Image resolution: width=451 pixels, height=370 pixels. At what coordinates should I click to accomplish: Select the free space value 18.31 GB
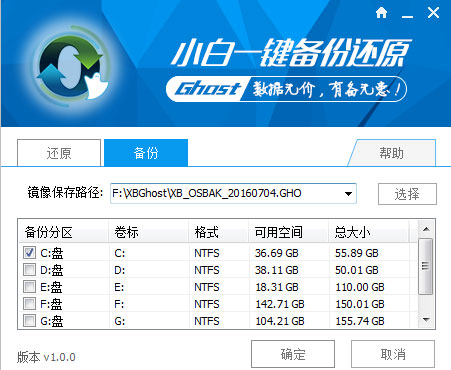click(277, 287)
